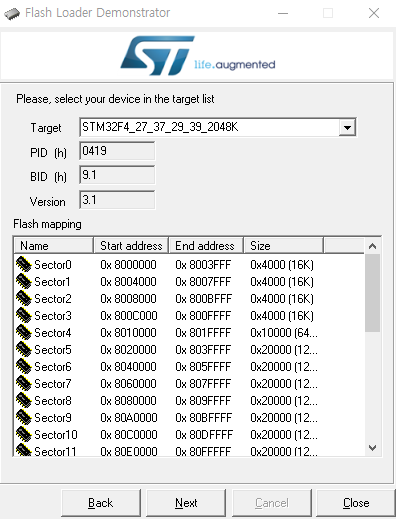
Task: Sort by the End address column header
Action: pyautogui.click(x=206, y=246)
